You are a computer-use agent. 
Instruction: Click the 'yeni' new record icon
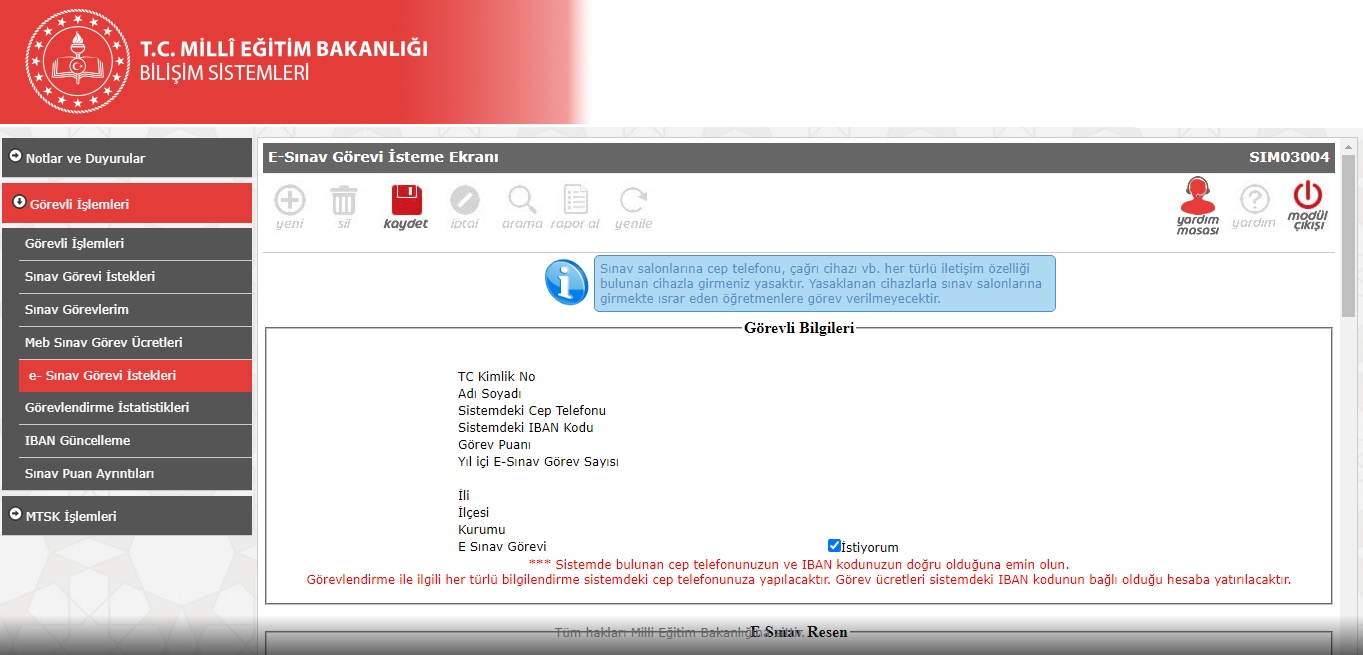coord(289,203)
